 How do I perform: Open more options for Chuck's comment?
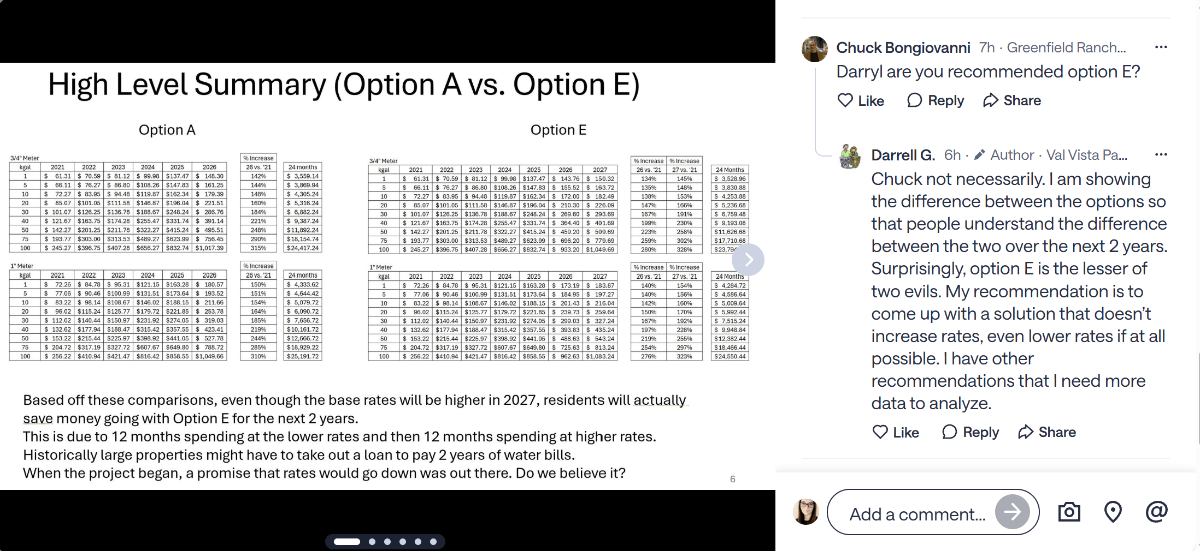tap(1161, 47)
